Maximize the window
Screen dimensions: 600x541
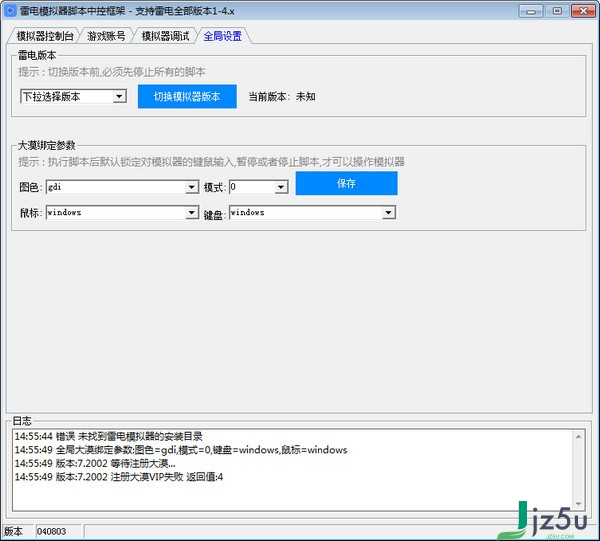pos(557,11)
